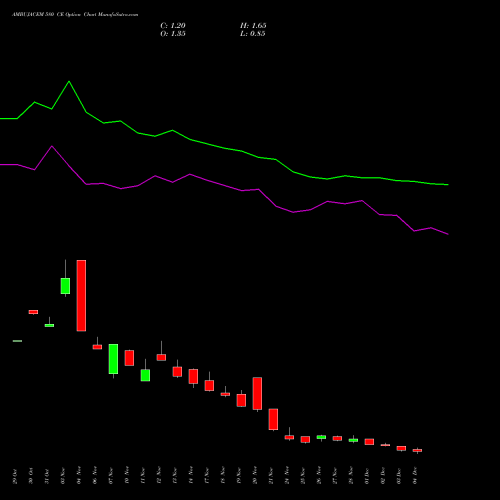Select the red 12 Nov candle

[x=161, y=357]
